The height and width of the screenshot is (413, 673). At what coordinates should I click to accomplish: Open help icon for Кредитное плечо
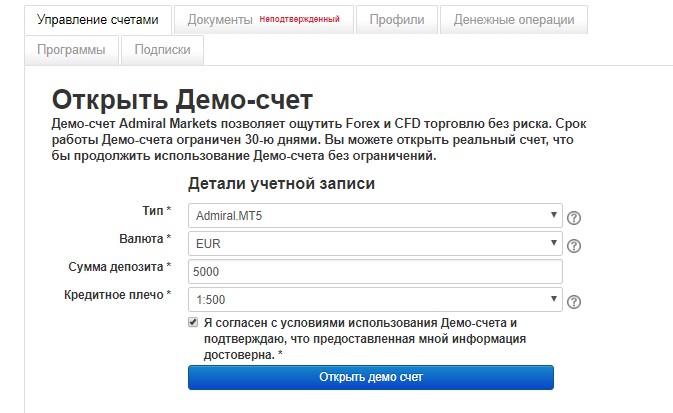click(574, 302)
